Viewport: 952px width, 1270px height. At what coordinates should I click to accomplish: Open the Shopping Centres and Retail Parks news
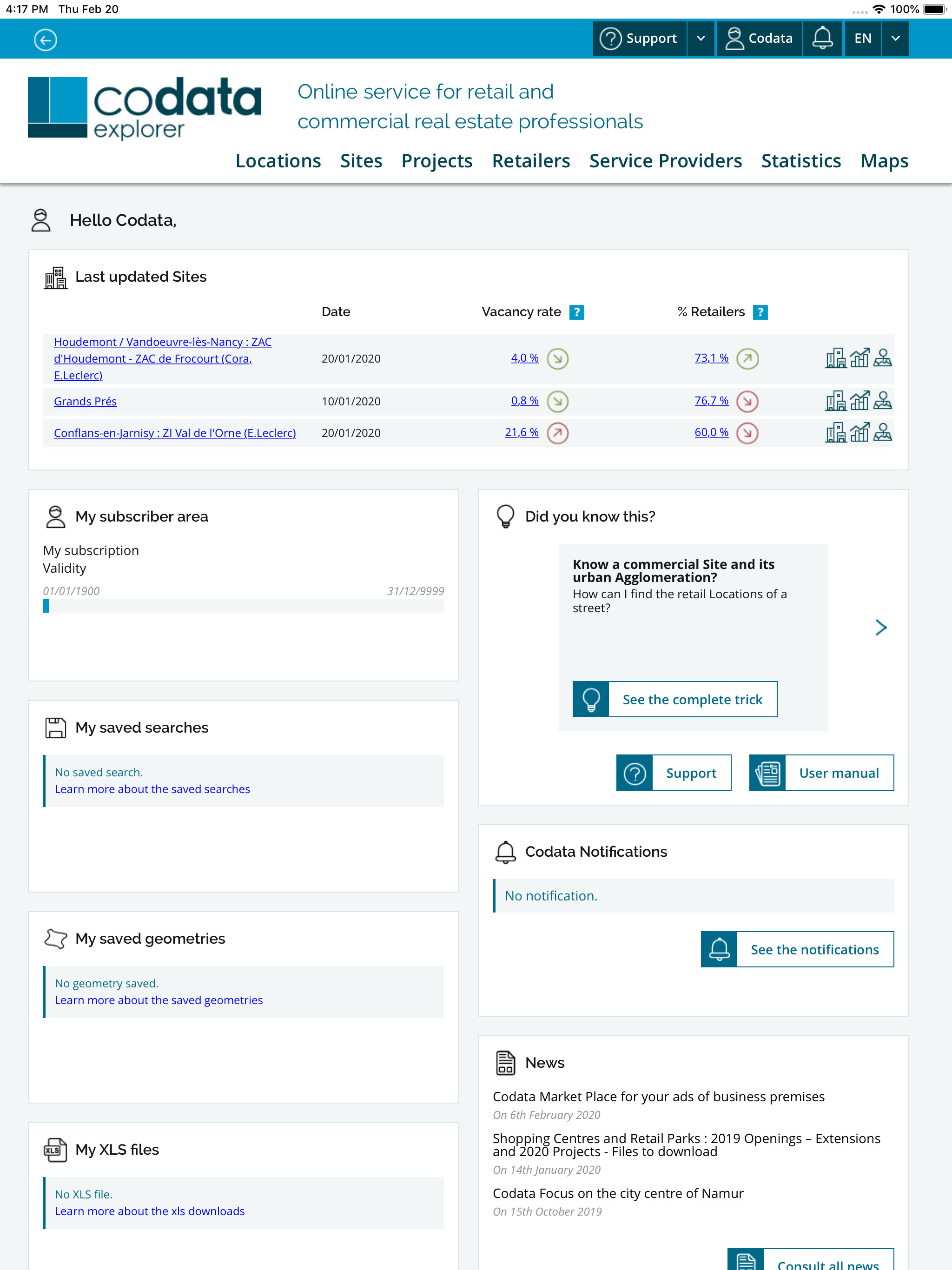coord(686,1145)
